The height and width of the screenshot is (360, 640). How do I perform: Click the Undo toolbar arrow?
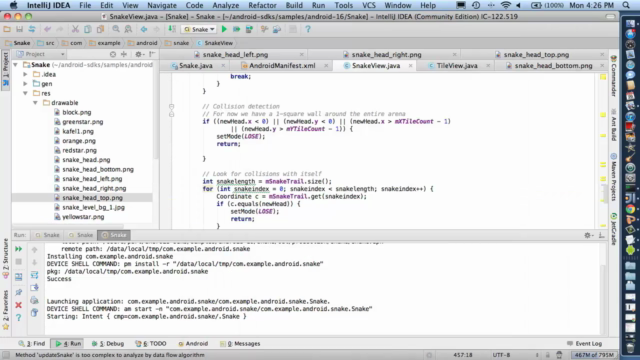[x=47, y=29]
